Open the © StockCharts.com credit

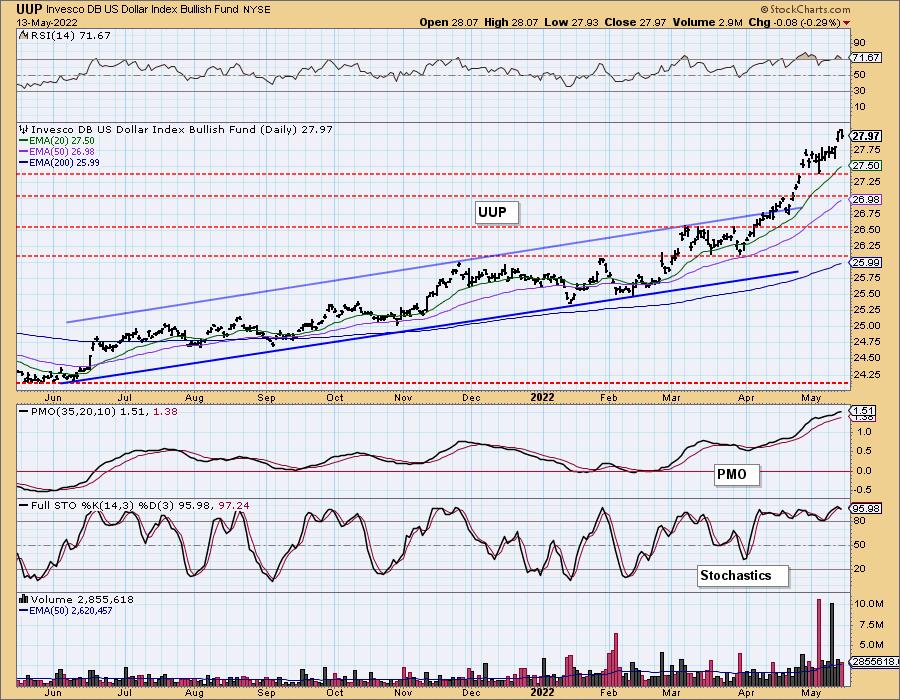pyautogui.click(x=805, y=9)
